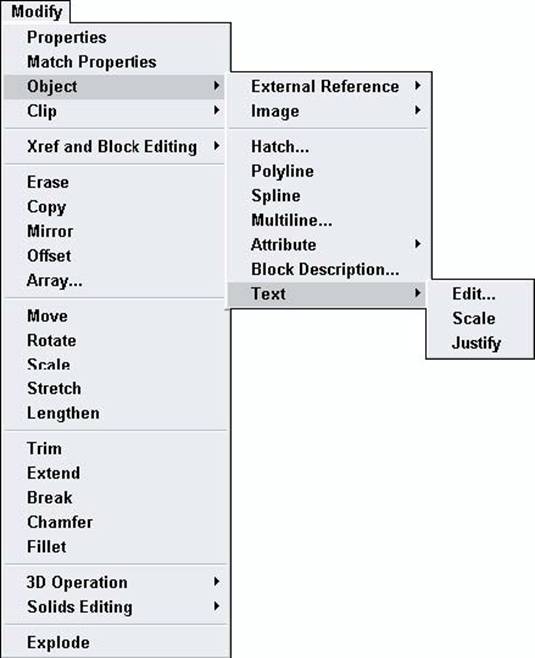Expand the Image submenu
Screen dimensions: 535x658
point(327,111)
